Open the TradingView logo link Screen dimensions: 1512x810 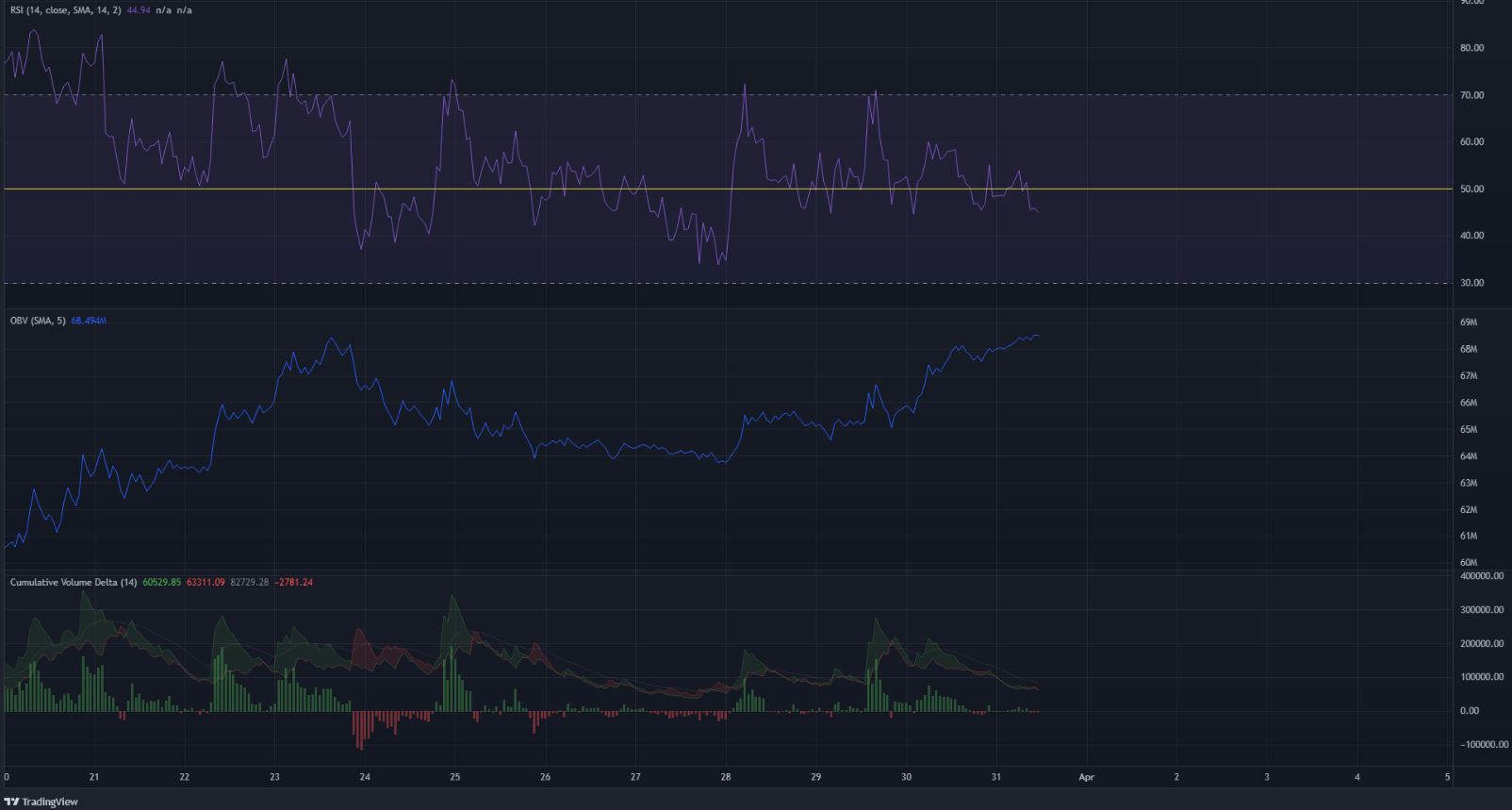click(x=41, y=802)
